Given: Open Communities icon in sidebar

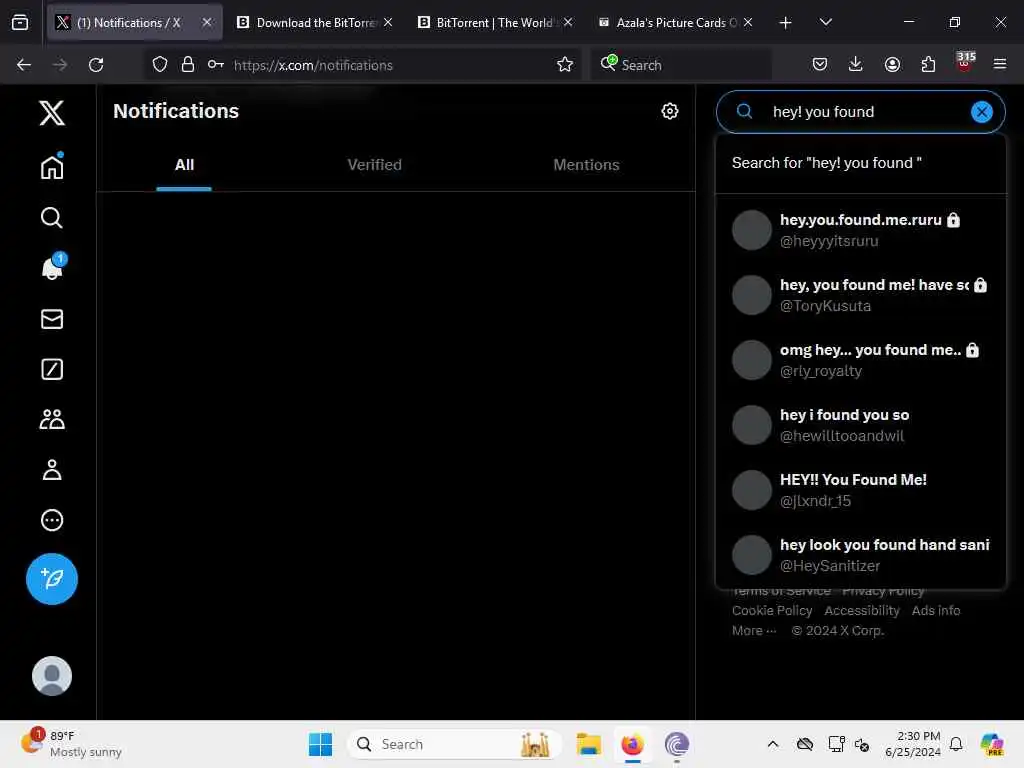Looking at the screenshot, I should pyautogui.click(x=52, y=419).
